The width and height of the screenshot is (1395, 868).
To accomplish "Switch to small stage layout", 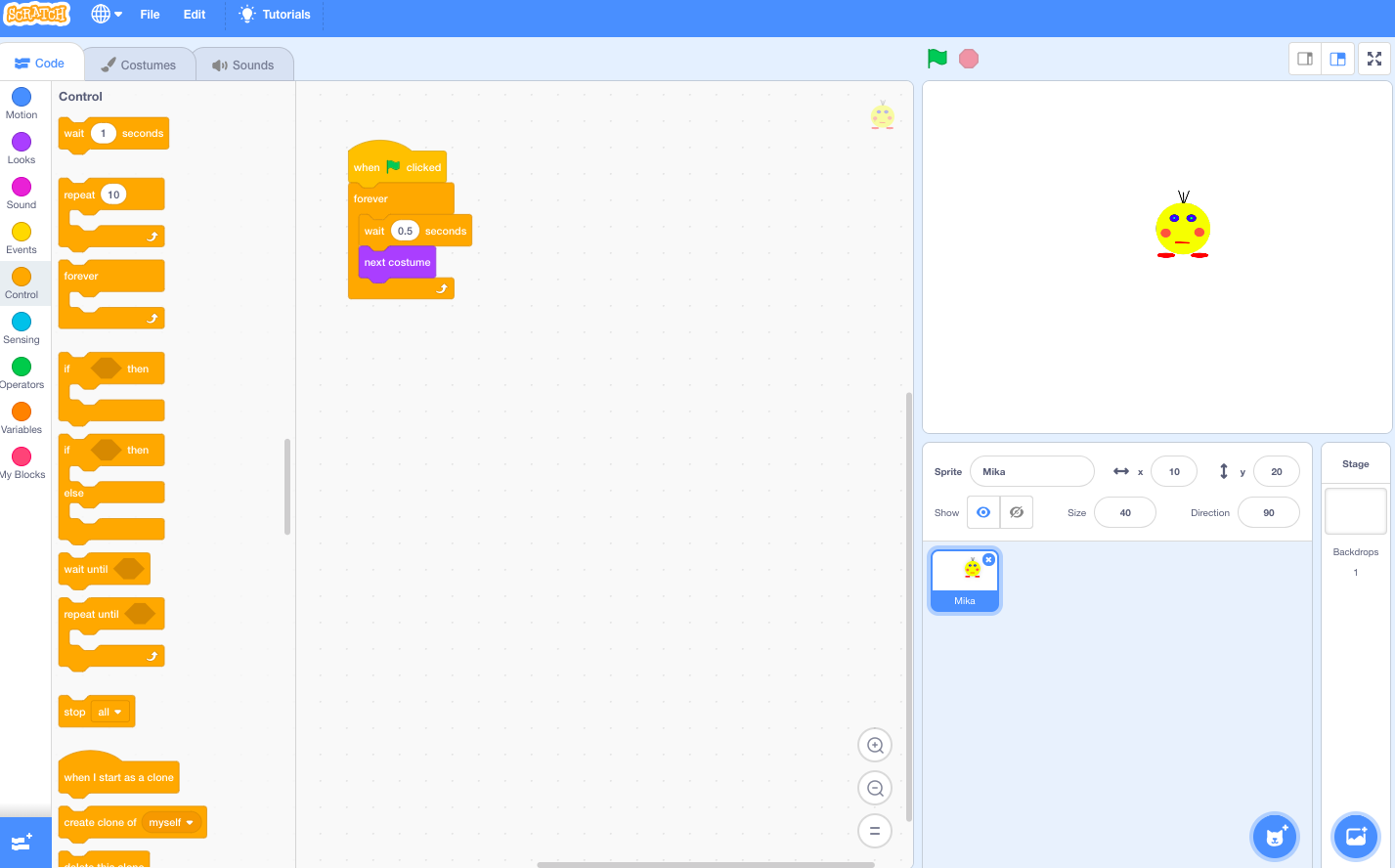I will (x=1305, y=59).
